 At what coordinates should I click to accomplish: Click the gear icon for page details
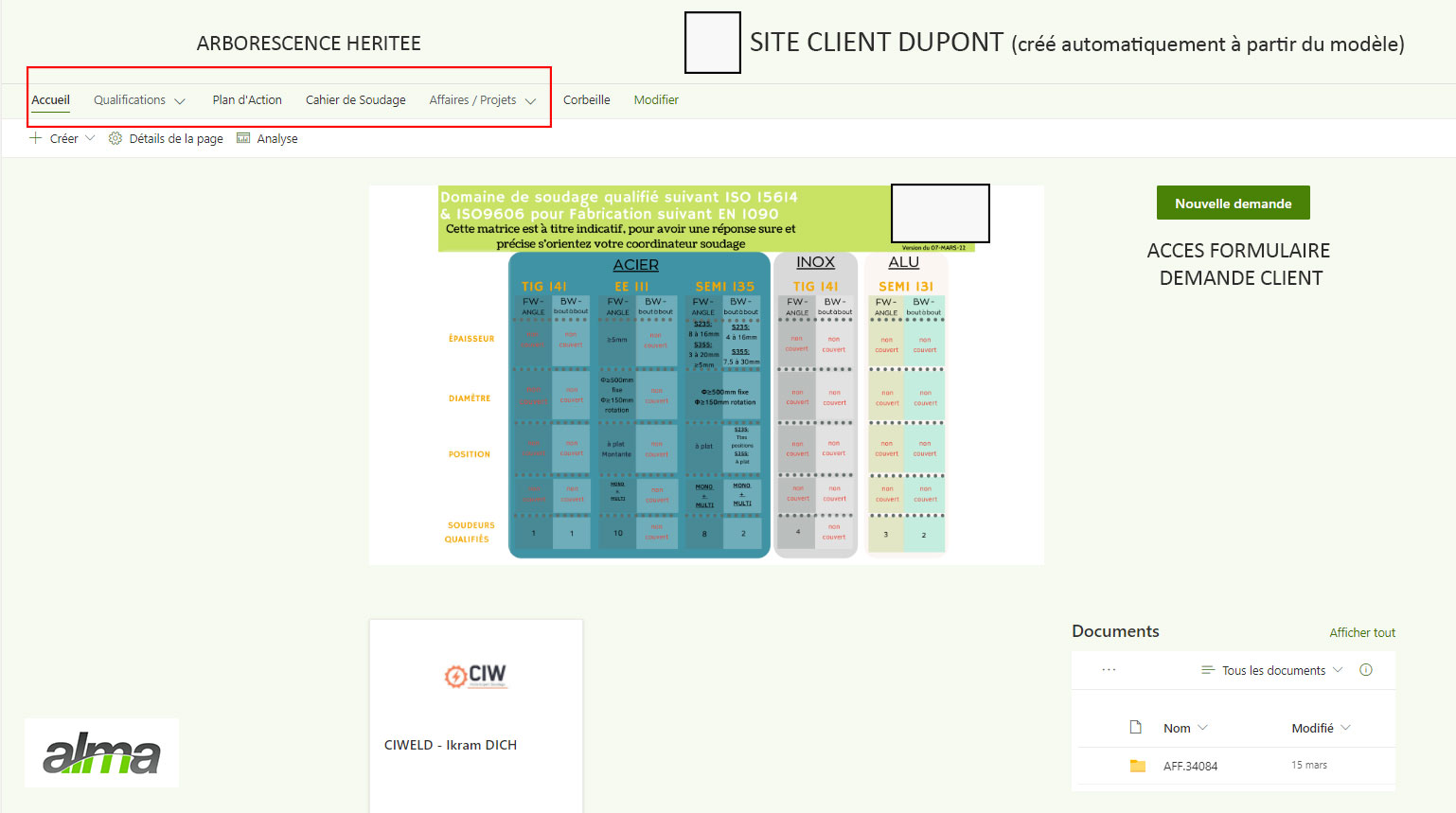point(115,138)
